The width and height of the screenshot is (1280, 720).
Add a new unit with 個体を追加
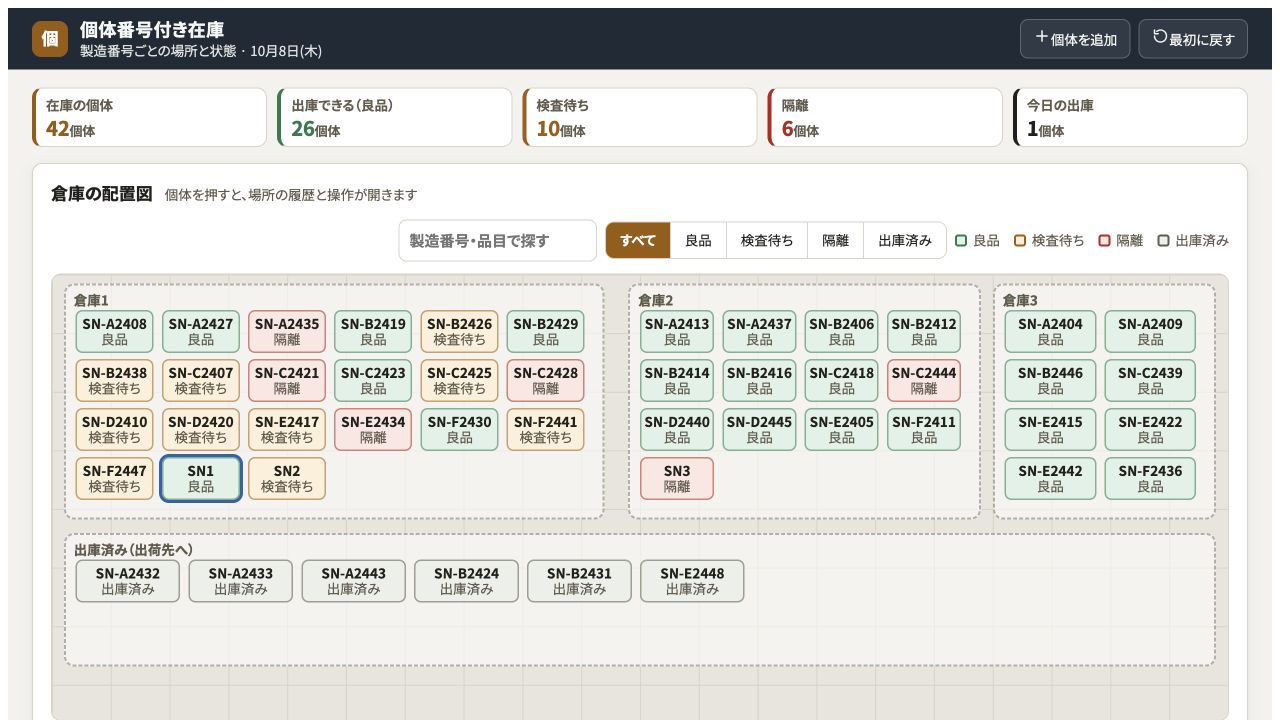click(x=1075, y=39)
